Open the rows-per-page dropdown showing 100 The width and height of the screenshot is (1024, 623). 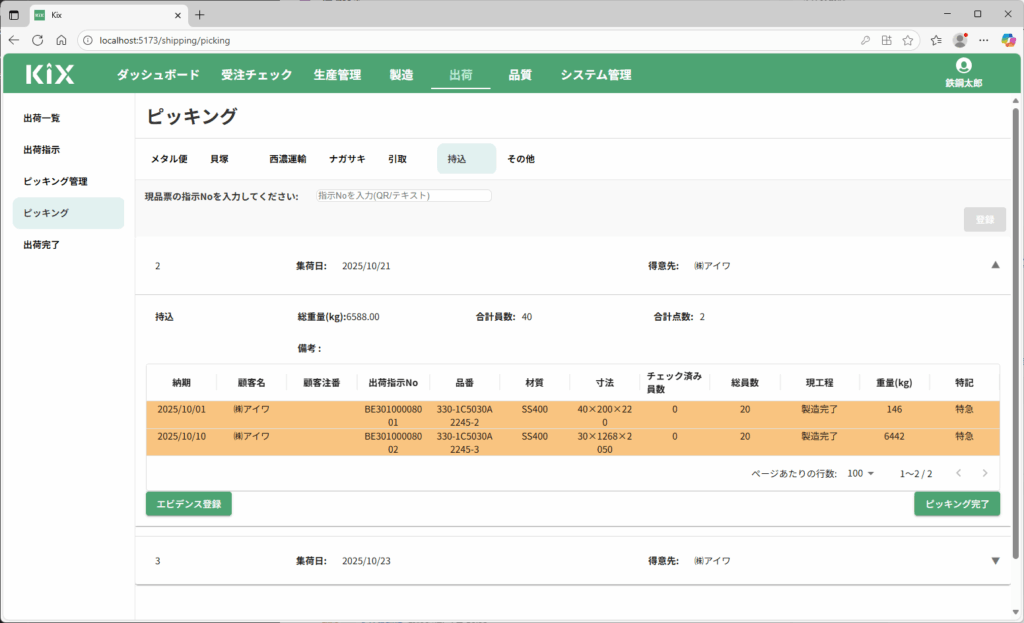[861, 473]
